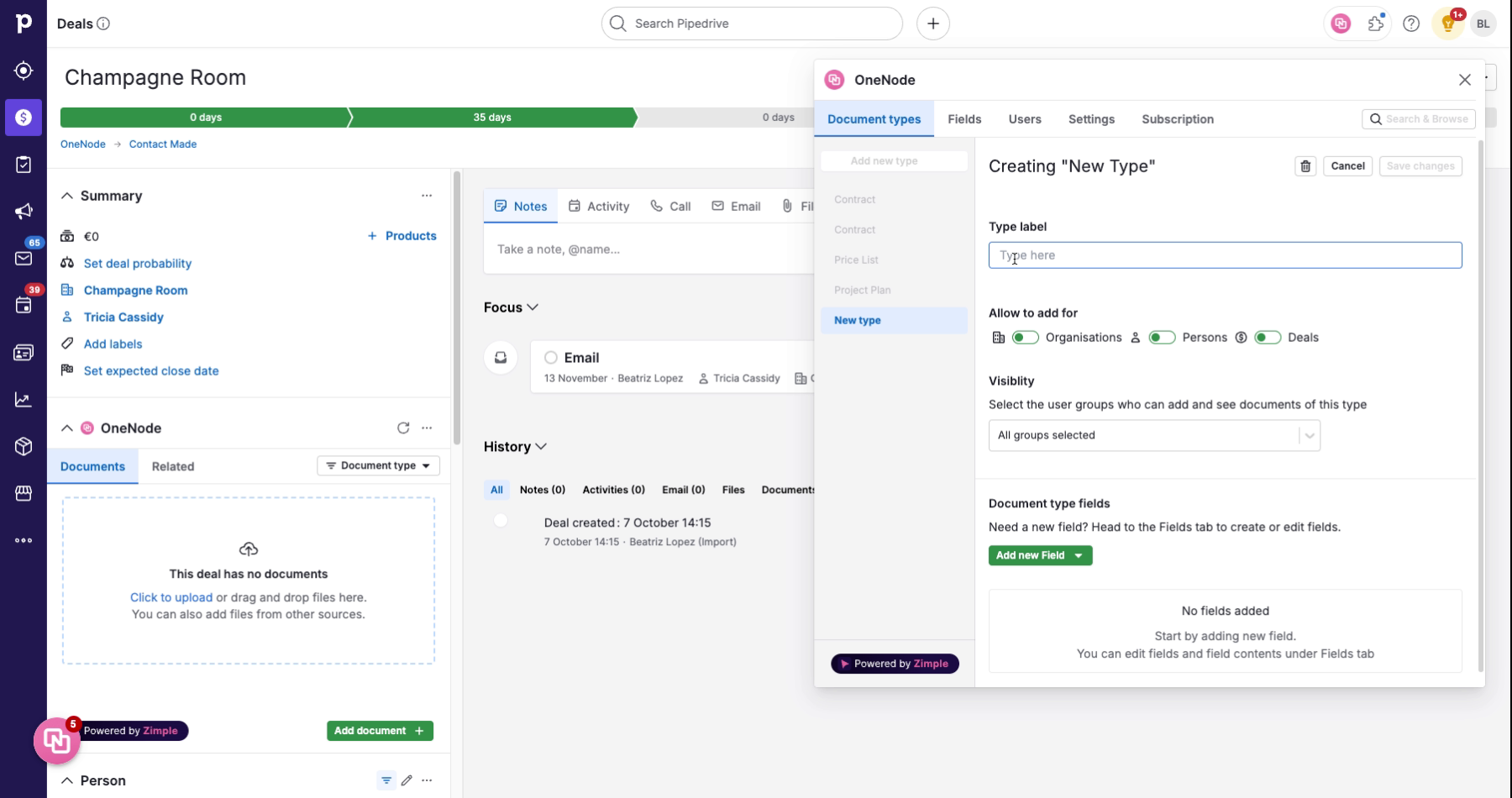
Task: Select the Call tab
Action: point(670,206)
